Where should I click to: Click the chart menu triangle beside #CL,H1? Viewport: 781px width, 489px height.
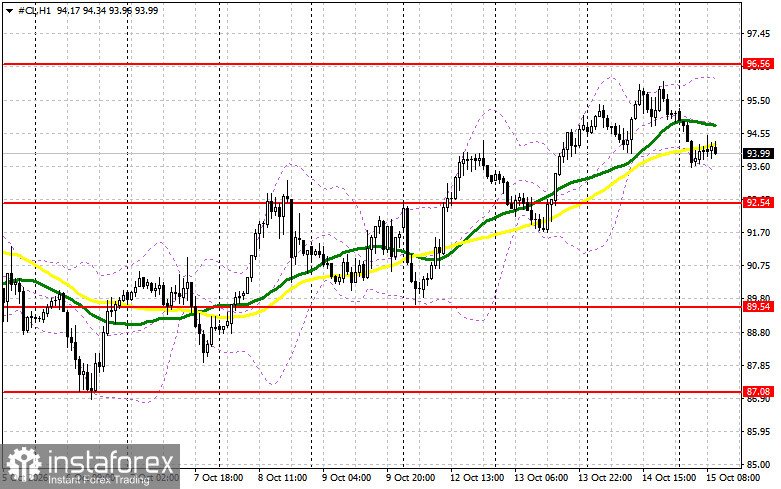[9, 10]
